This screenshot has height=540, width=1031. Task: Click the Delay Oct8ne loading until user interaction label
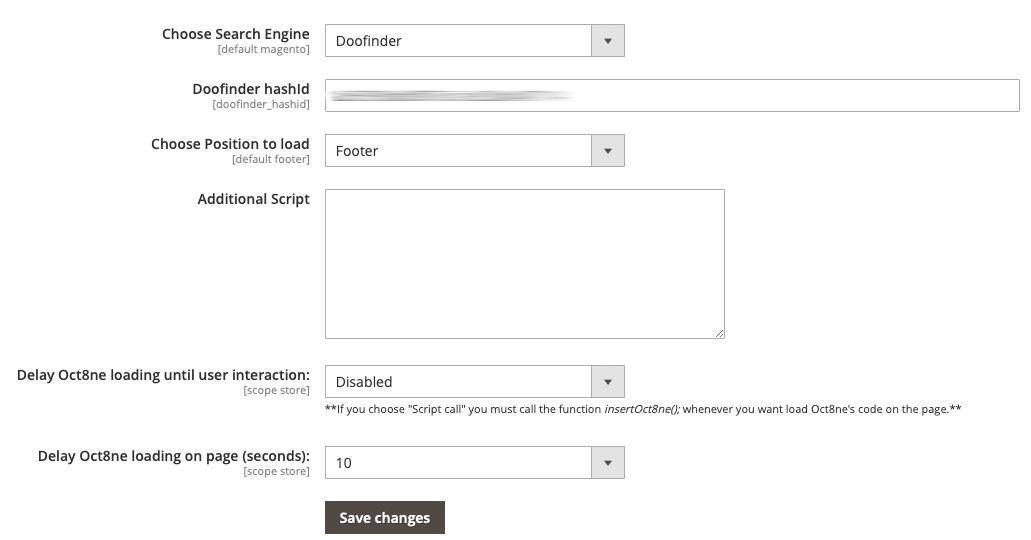(x=163, y=375)
